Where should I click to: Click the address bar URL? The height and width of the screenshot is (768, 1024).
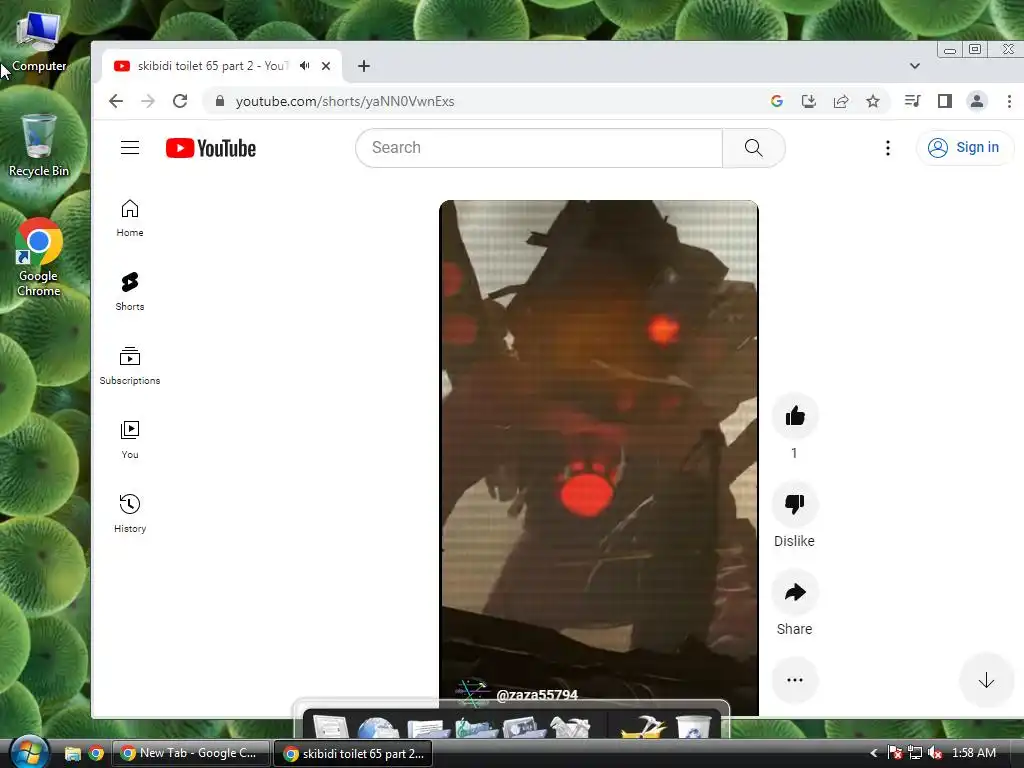click(x=345, y=101)
